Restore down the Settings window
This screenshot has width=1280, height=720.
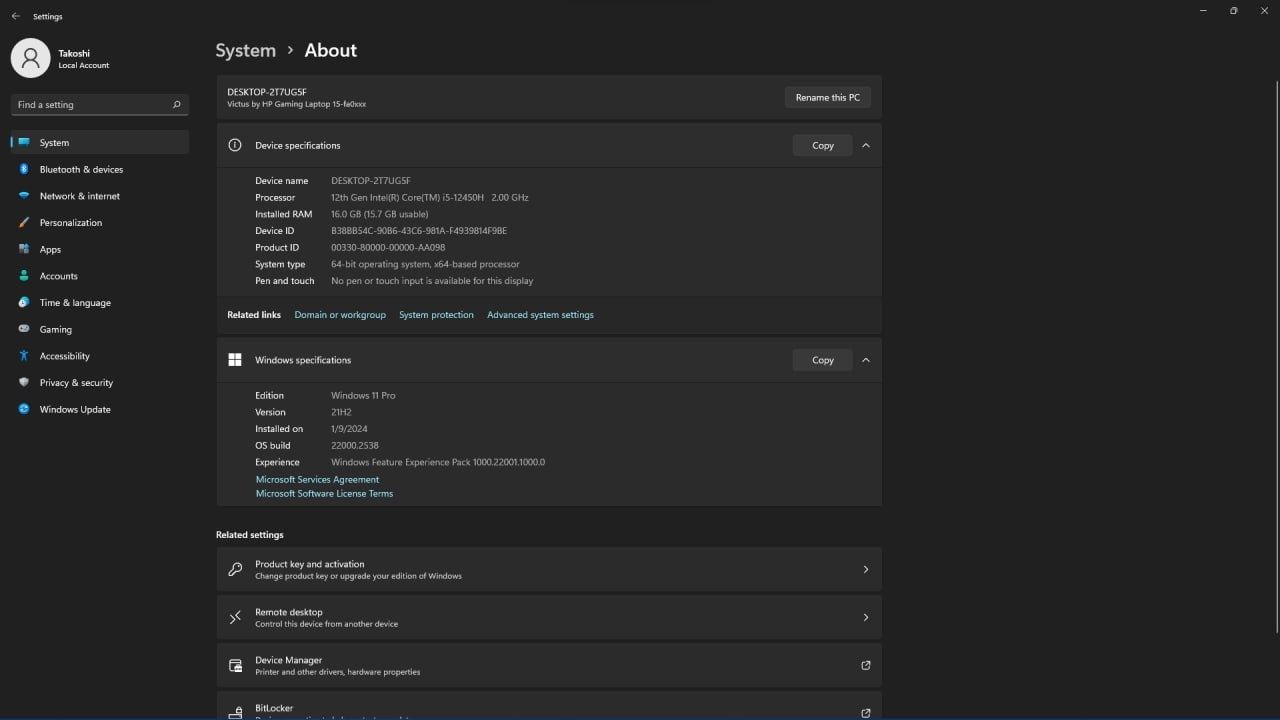click(1233, 11)
